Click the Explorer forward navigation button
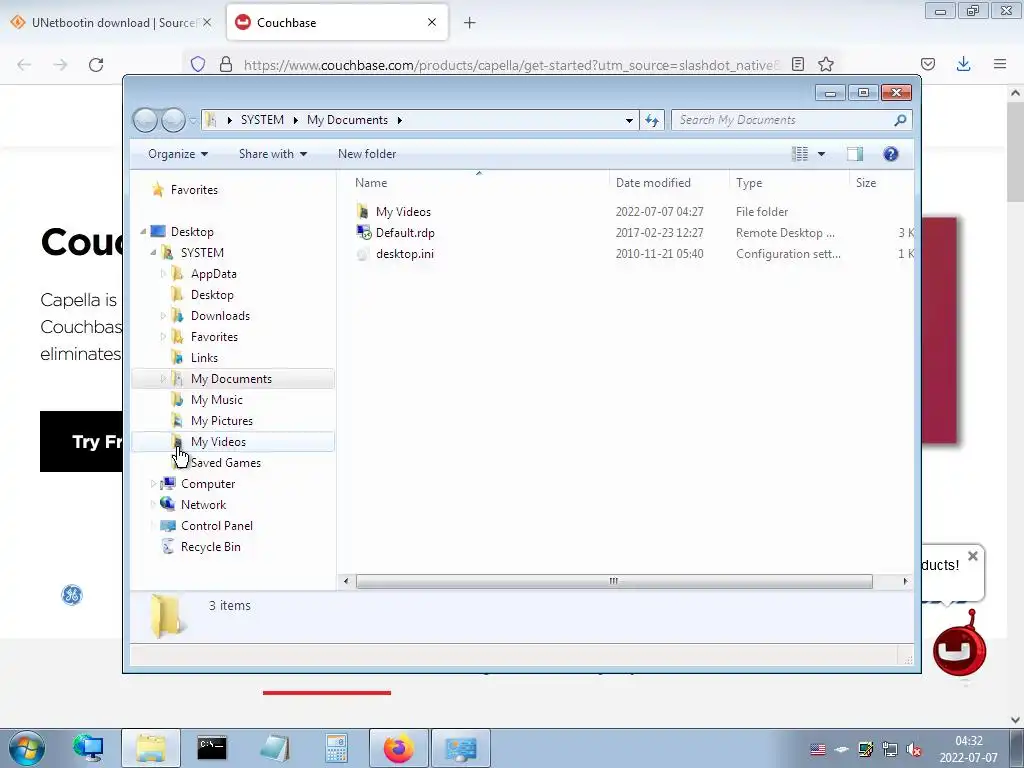 click(173, 120)
